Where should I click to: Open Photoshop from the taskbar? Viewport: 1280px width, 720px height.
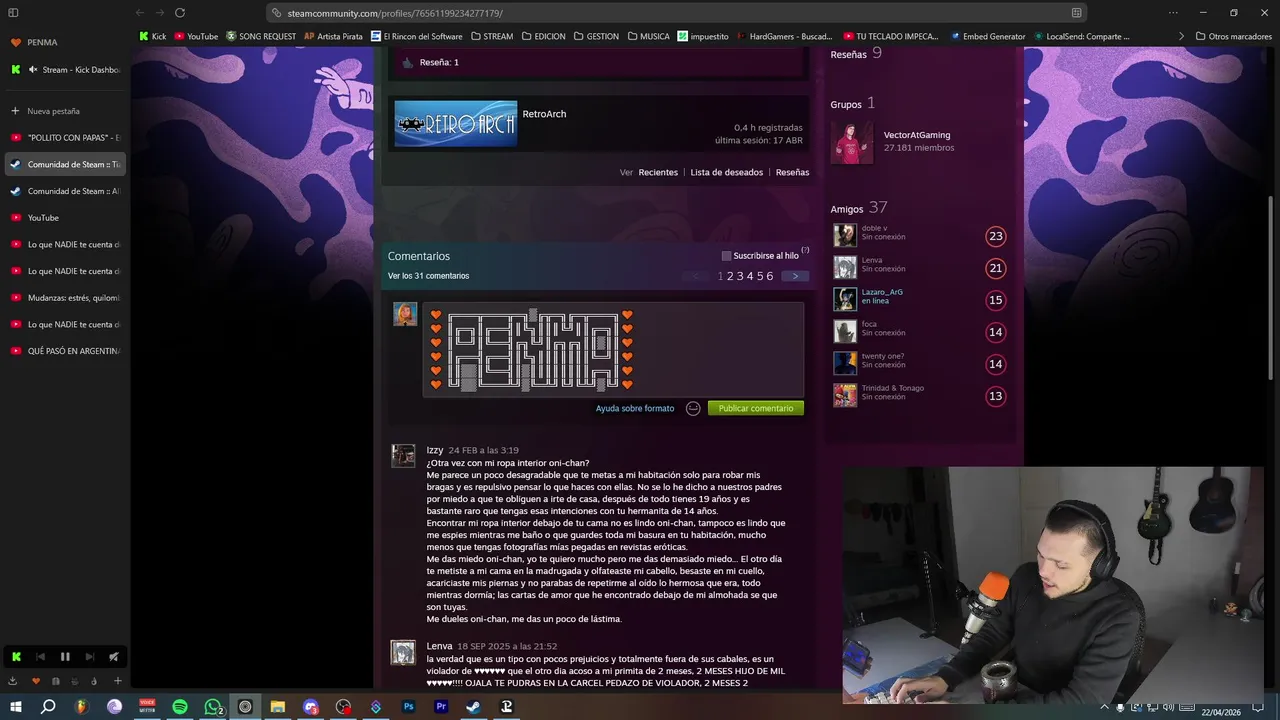pyautogui.click(x=408, y=707)
